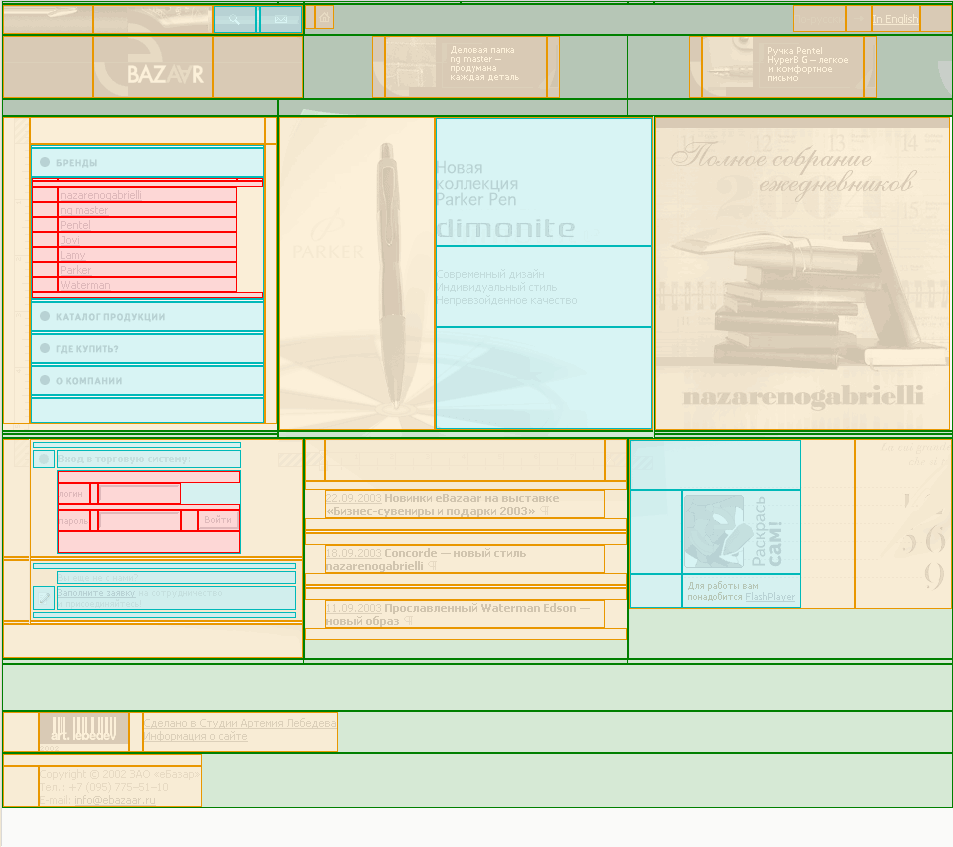Select the Waterman brand link
Viewport: 953px width, 847px height.
click(x=85, y=285)
